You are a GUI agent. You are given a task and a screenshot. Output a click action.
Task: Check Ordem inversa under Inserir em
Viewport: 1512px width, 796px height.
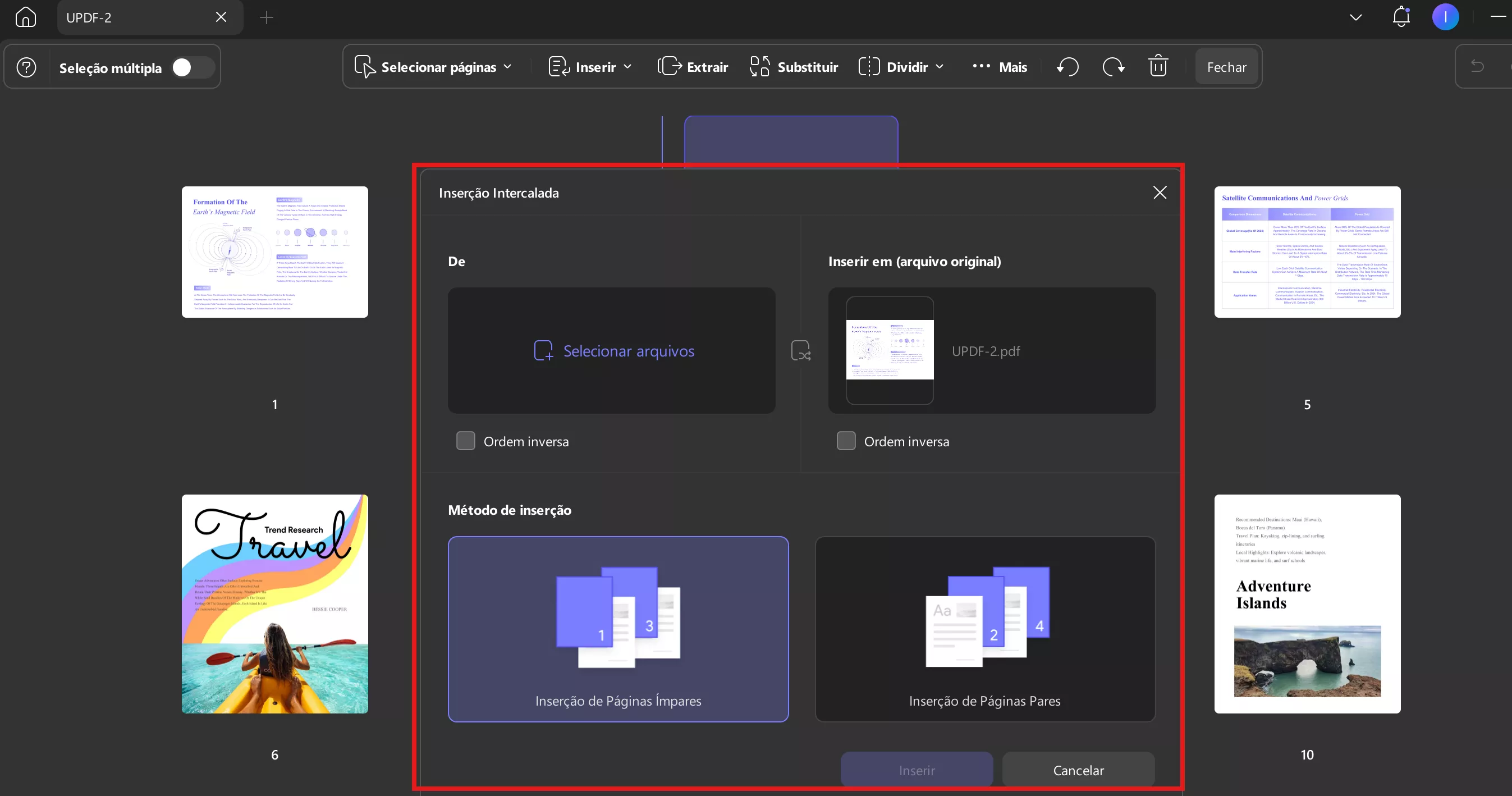[x=846, y=441]
